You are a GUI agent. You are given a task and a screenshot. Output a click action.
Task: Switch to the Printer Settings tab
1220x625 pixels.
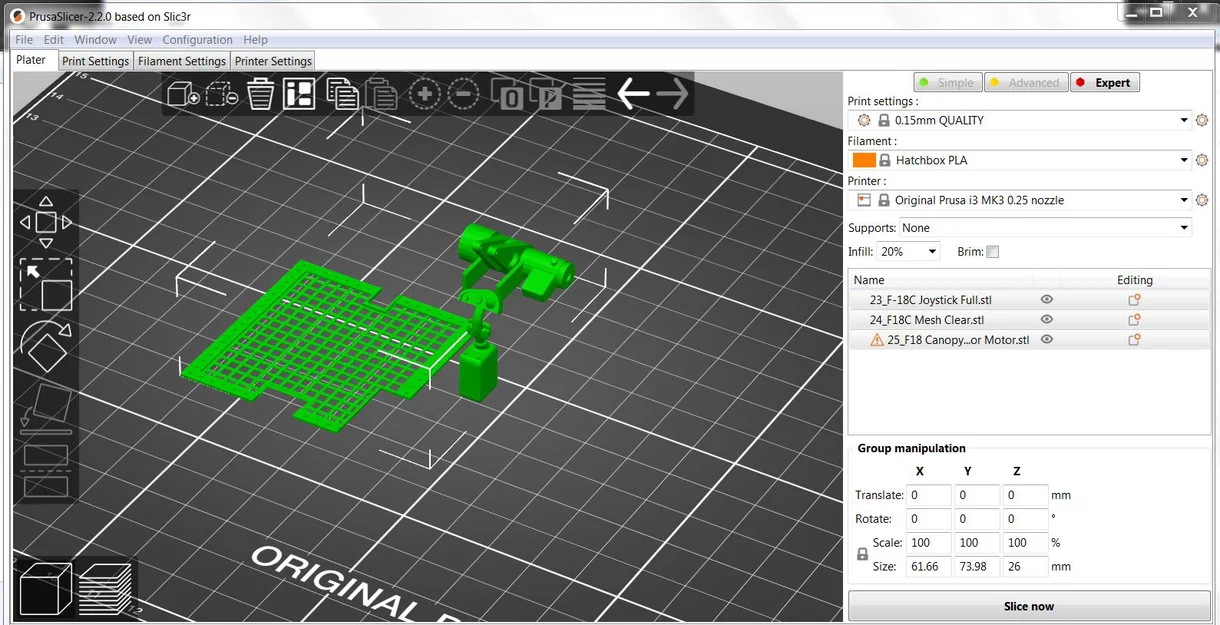point(273,61)
